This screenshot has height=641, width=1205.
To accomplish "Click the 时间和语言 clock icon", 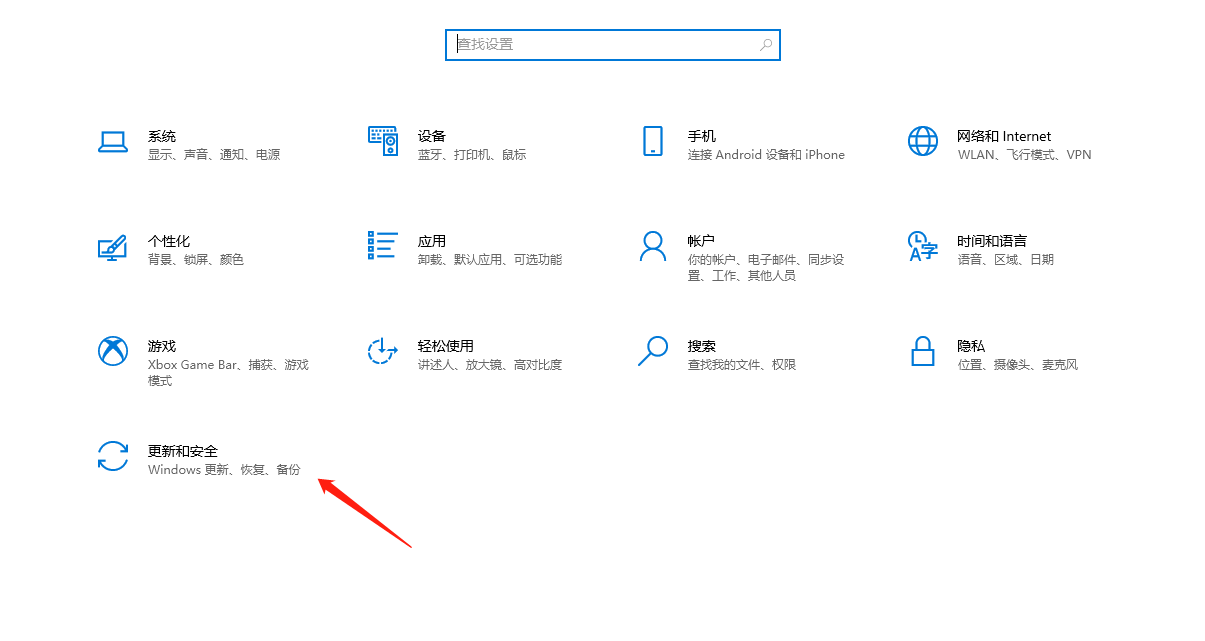I will [x=922, y=248].
